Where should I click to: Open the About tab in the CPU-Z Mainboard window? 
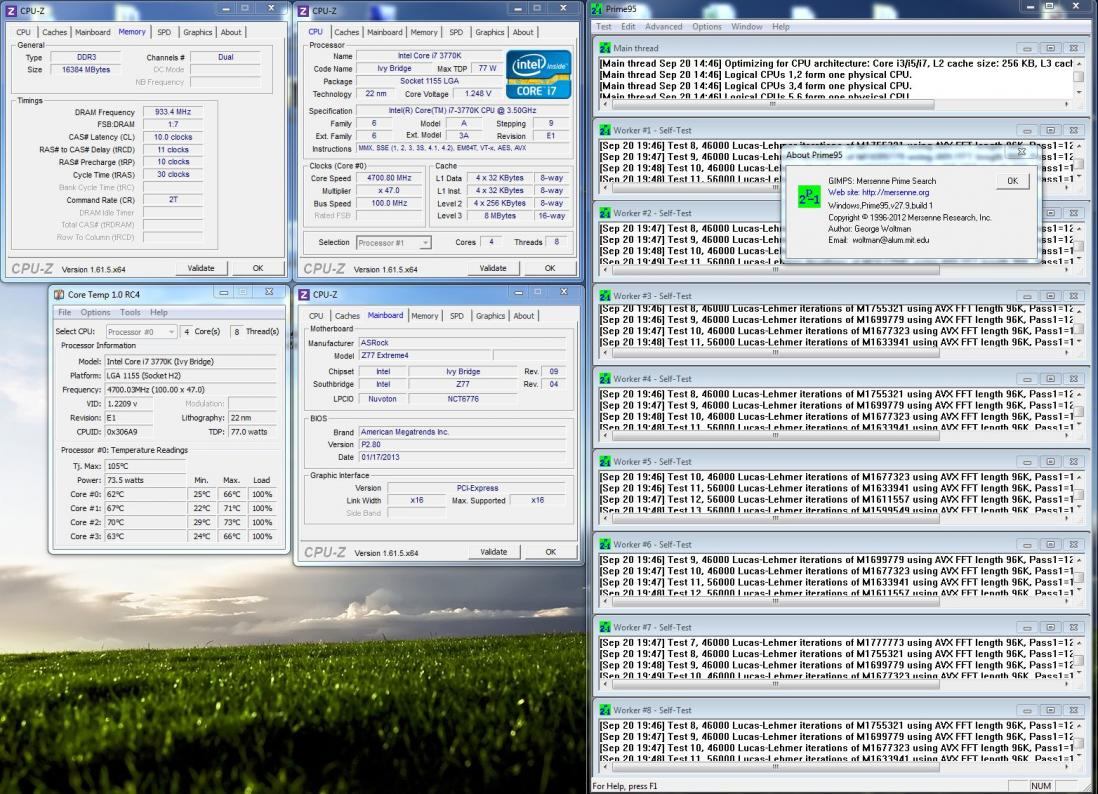point(524,316)
